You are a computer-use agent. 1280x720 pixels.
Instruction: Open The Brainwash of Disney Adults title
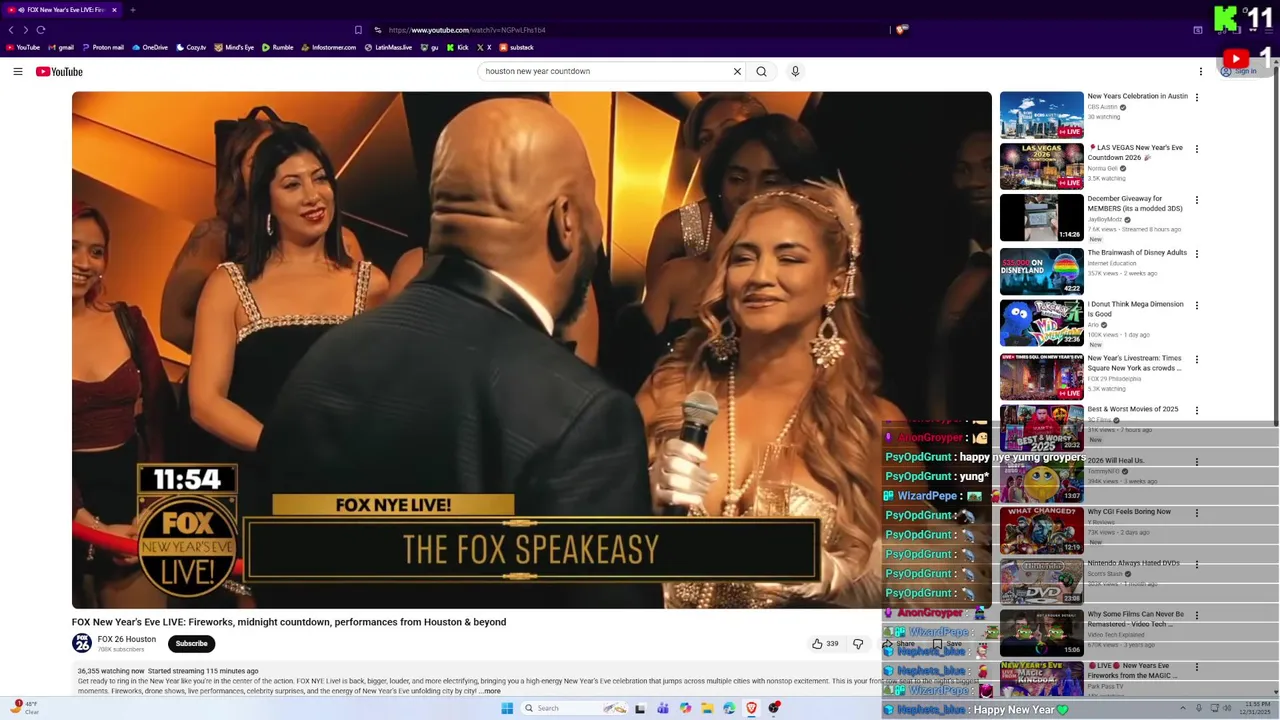[1137, 253]
